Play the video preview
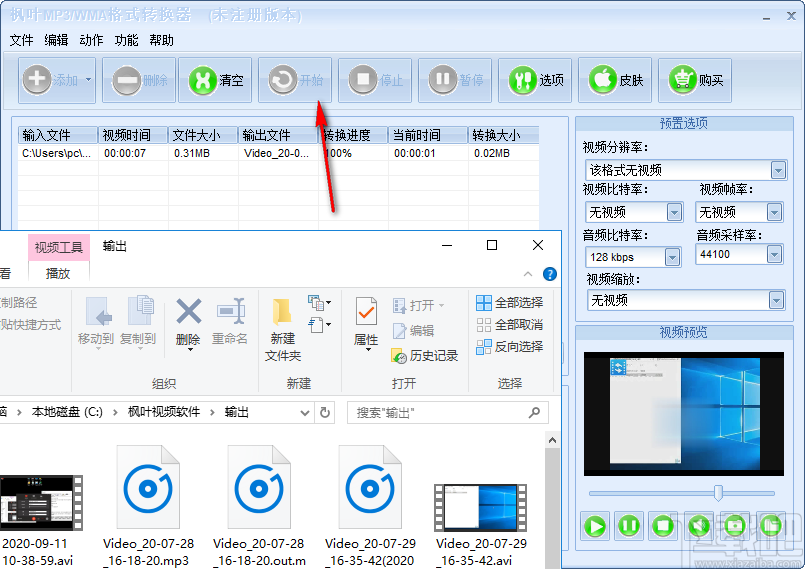The width and height of the screenshot is (805, 569). 596,526
